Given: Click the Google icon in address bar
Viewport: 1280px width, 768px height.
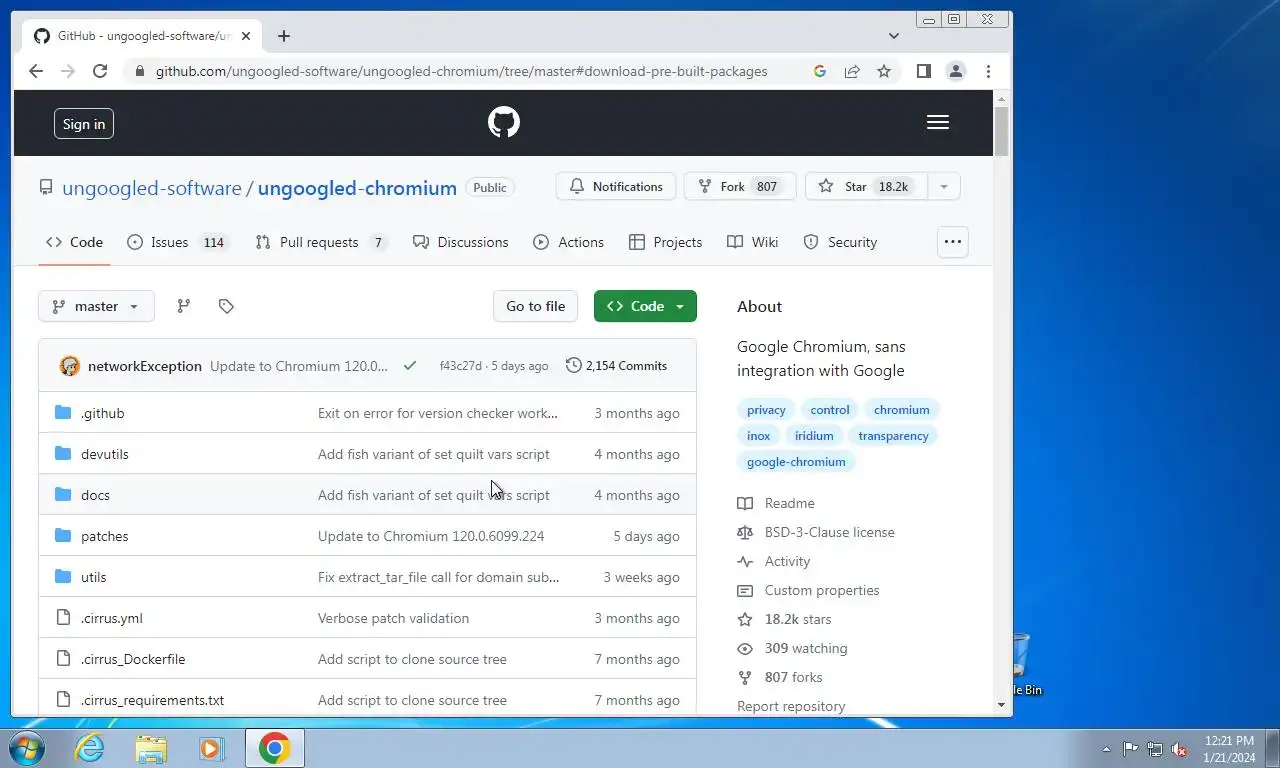Looking at the screenshot, I should coord(820,71).
